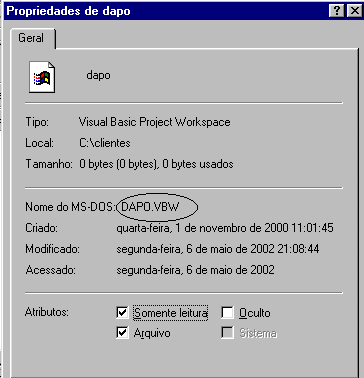Click the Tamanho label
Screen dimensions: 364x378
(49, 164)
